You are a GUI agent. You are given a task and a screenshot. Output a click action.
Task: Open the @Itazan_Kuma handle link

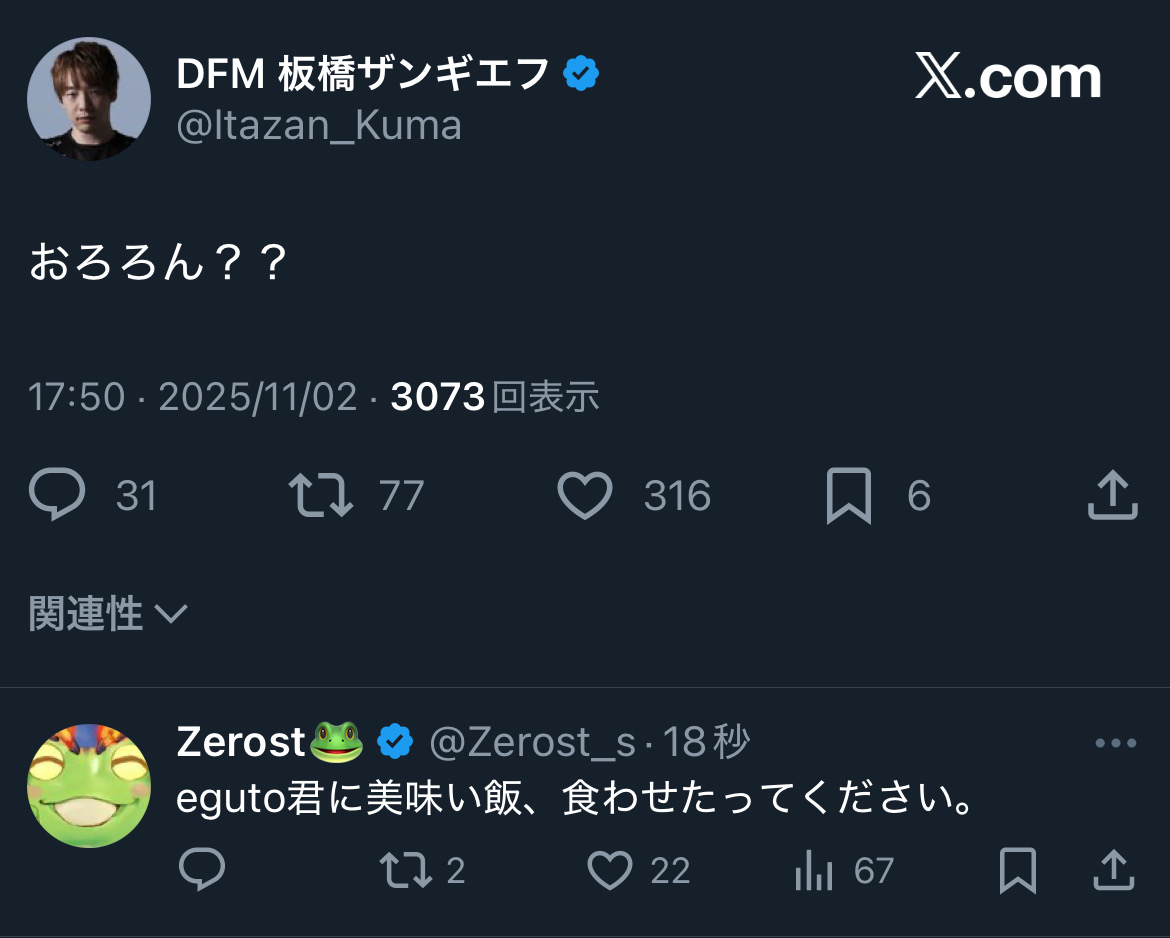[319, 126]
